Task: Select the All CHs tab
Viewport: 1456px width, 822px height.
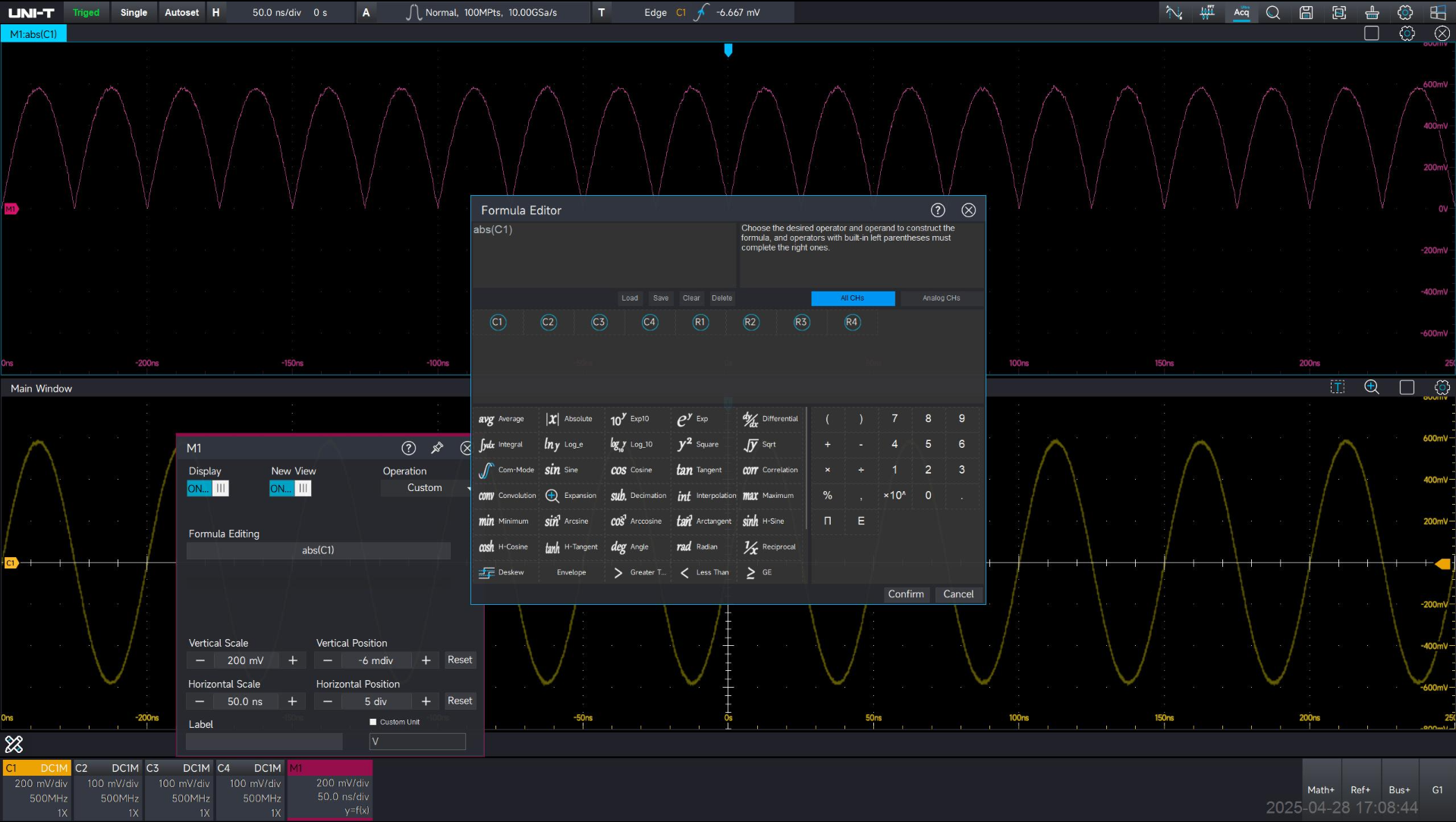Action: [x=852, y=298]
